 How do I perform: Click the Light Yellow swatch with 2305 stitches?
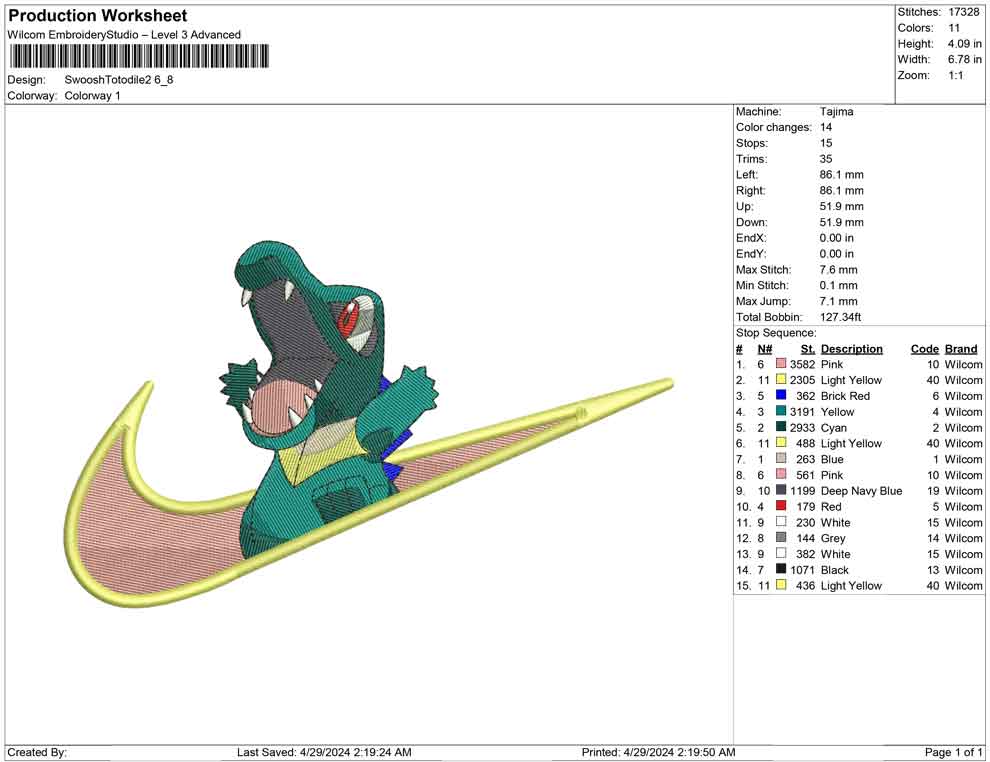tap(781, 379)
